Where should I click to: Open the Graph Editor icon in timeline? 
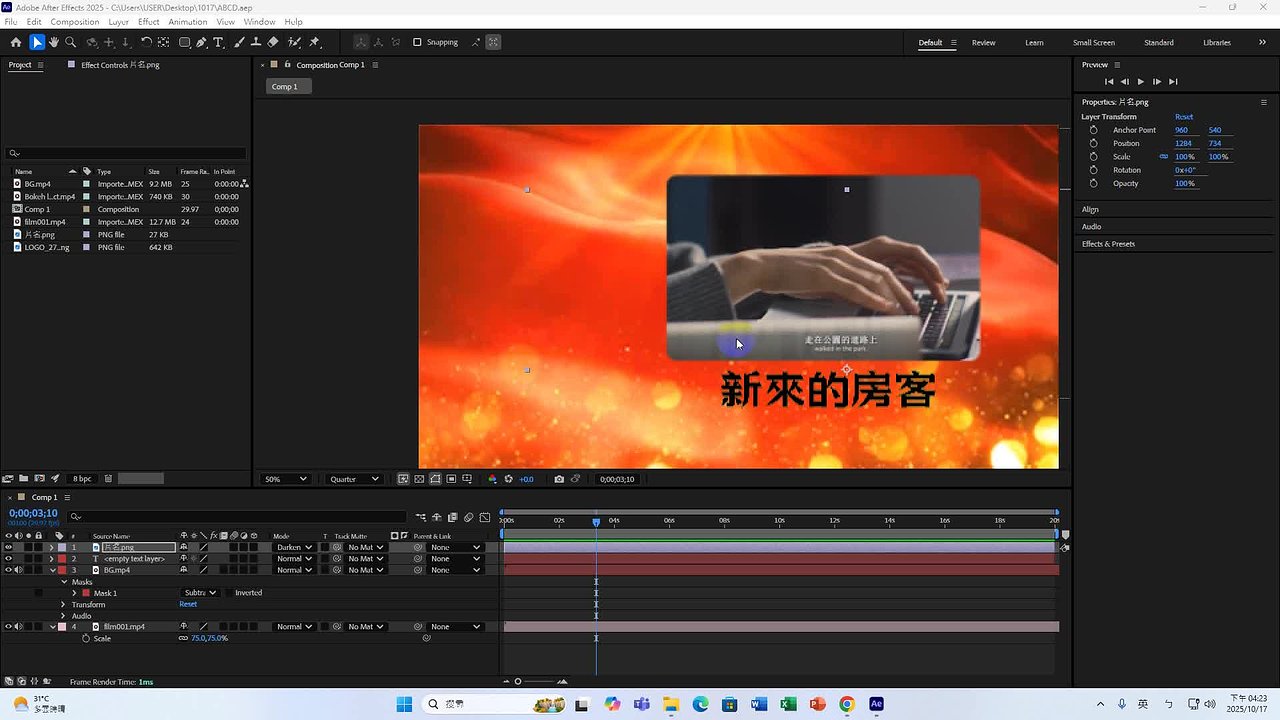coord(485,517)
